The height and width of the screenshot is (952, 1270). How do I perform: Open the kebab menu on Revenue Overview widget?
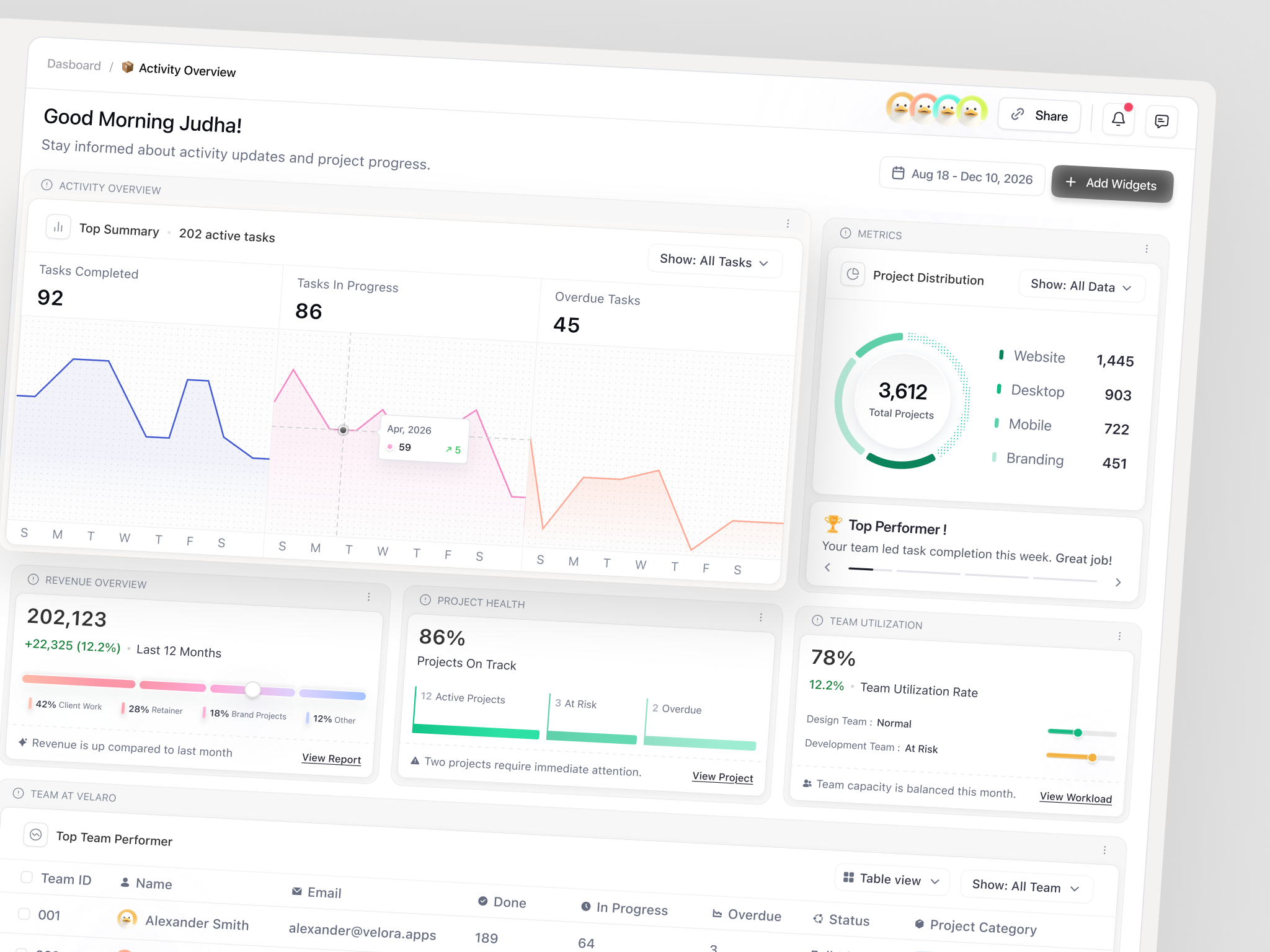pos(369,596)
